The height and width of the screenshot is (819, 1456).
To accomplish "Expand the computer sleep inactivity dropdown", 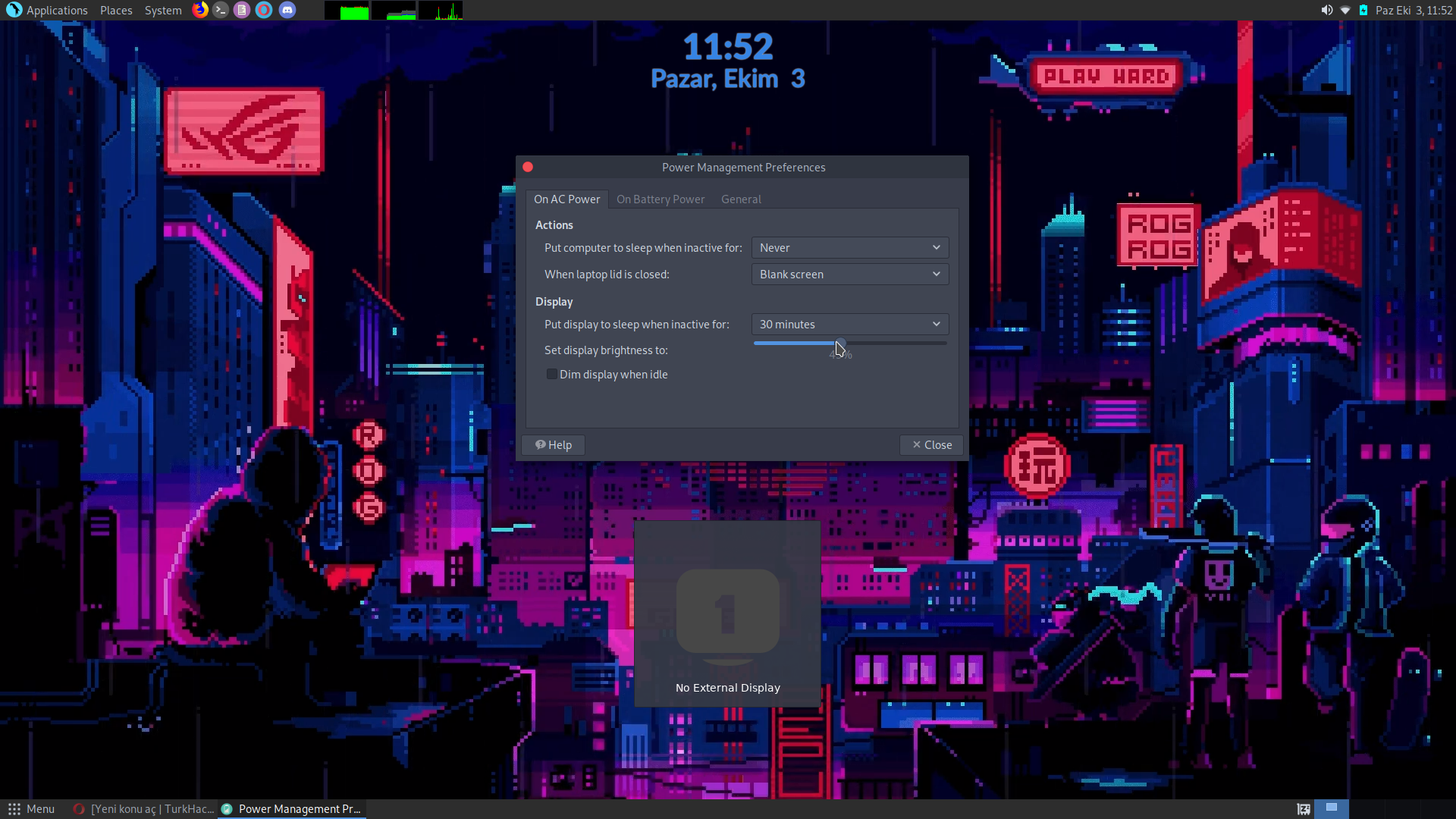I will tap(850, 248).
